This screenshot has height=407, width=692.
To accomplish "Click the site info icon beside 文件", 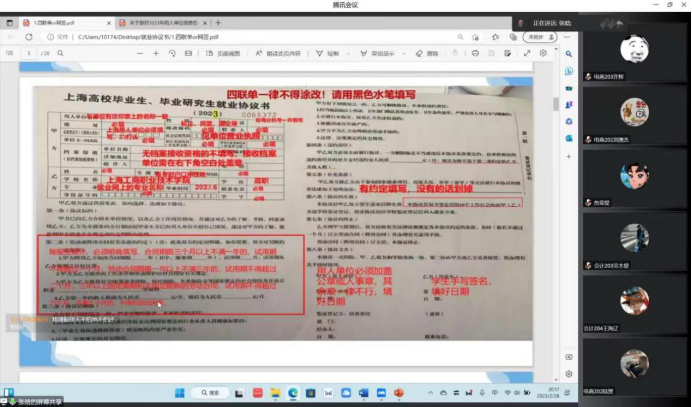I will (x=50, y=37).
